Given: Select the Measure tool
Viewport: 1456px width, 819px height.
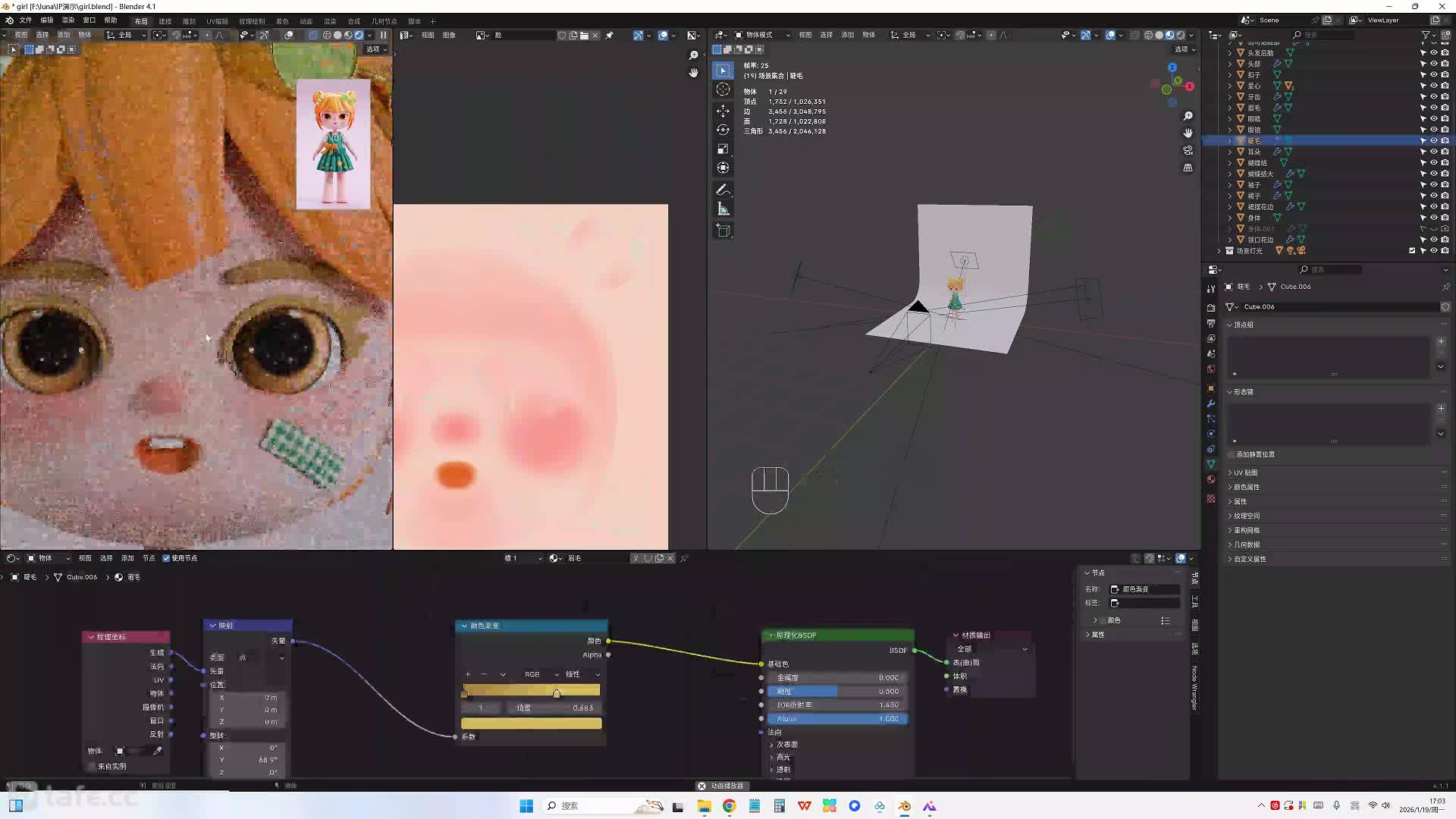Looking at the screenshot, I should pyautogui.click(x=723, y=209).
